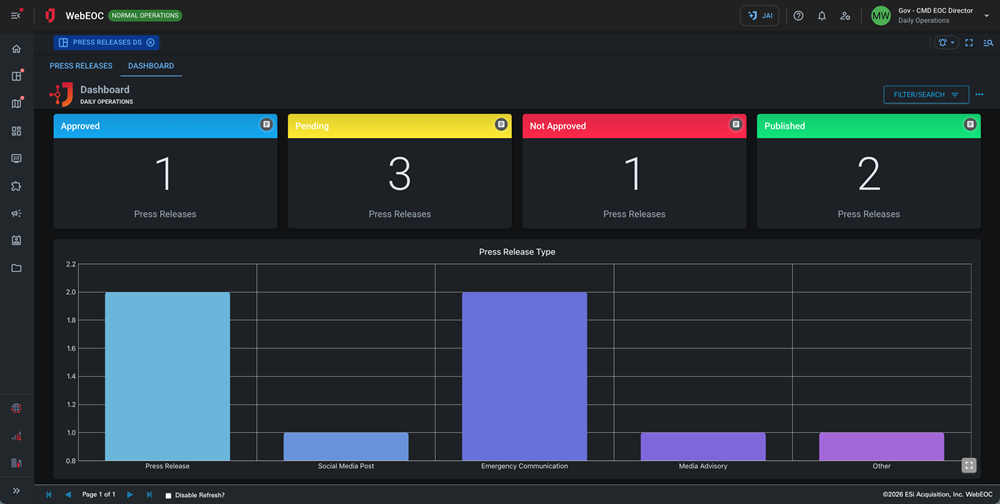Open the map icon in sidebar

tap(16, 103)
